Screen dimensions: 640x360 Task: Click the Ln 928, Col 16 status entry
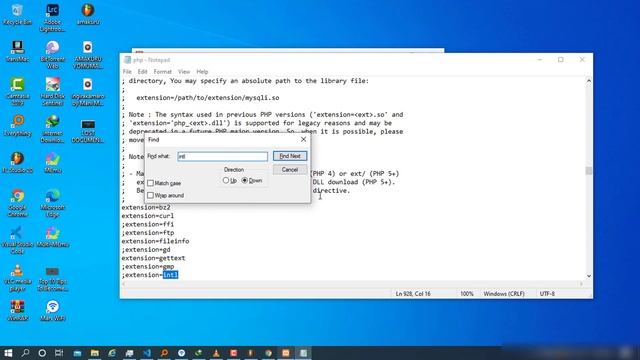point(413,293)
